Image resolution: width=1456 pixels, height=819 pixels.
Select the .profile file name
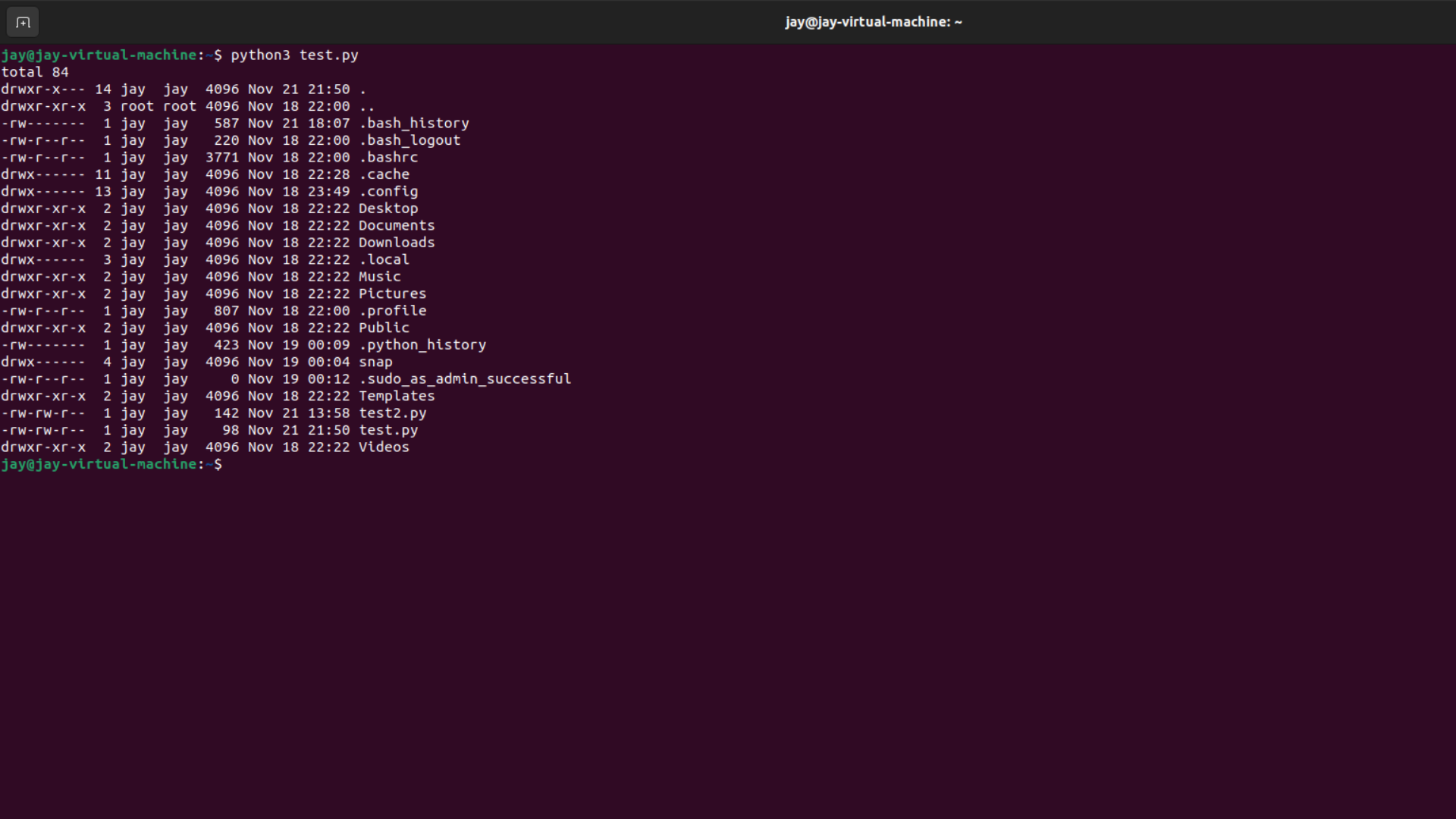coord(393,311)
